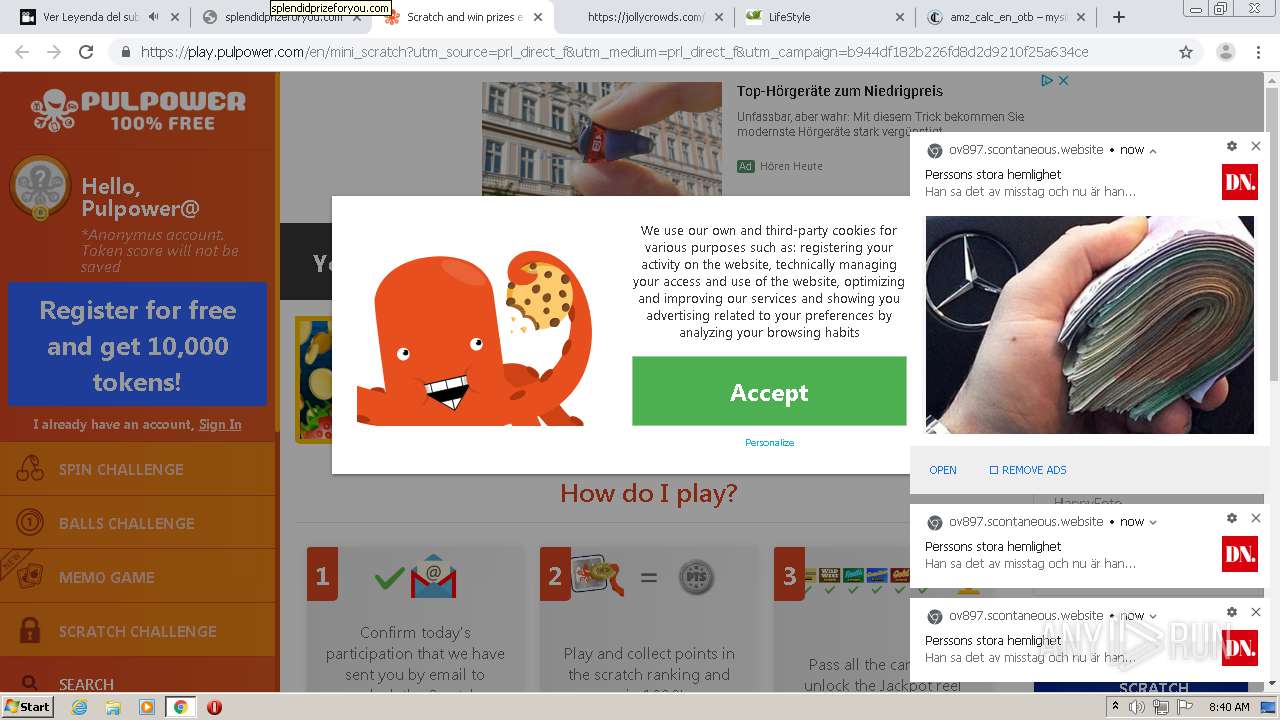Click OPEN on the expanded notification
The height and width of the screenshot is (720, 1280).
(943, 470)
